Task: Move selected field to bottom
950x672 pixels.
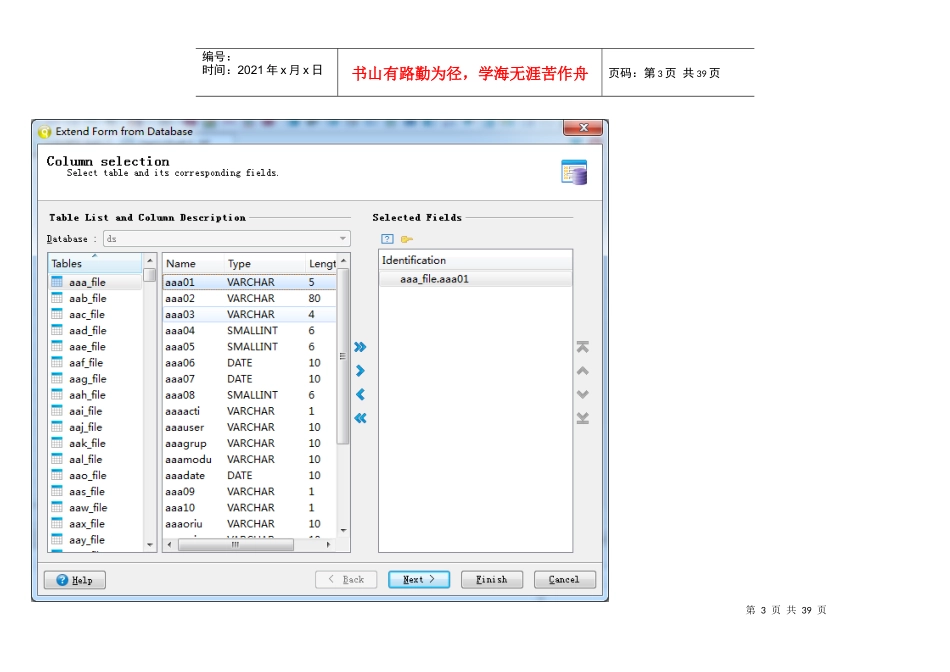Action: point(582,418)
